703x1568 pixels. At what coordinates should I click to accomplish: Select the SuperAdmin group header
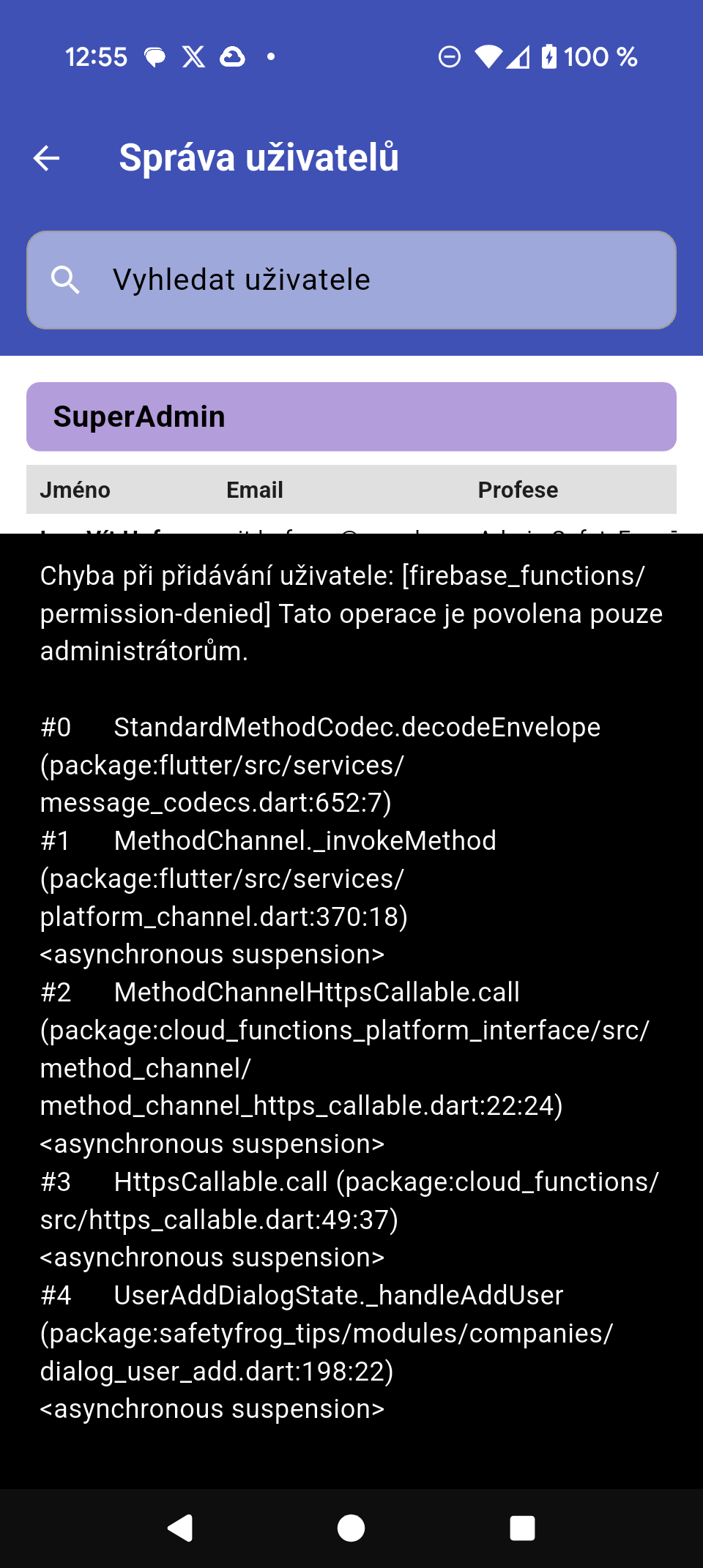351,417
